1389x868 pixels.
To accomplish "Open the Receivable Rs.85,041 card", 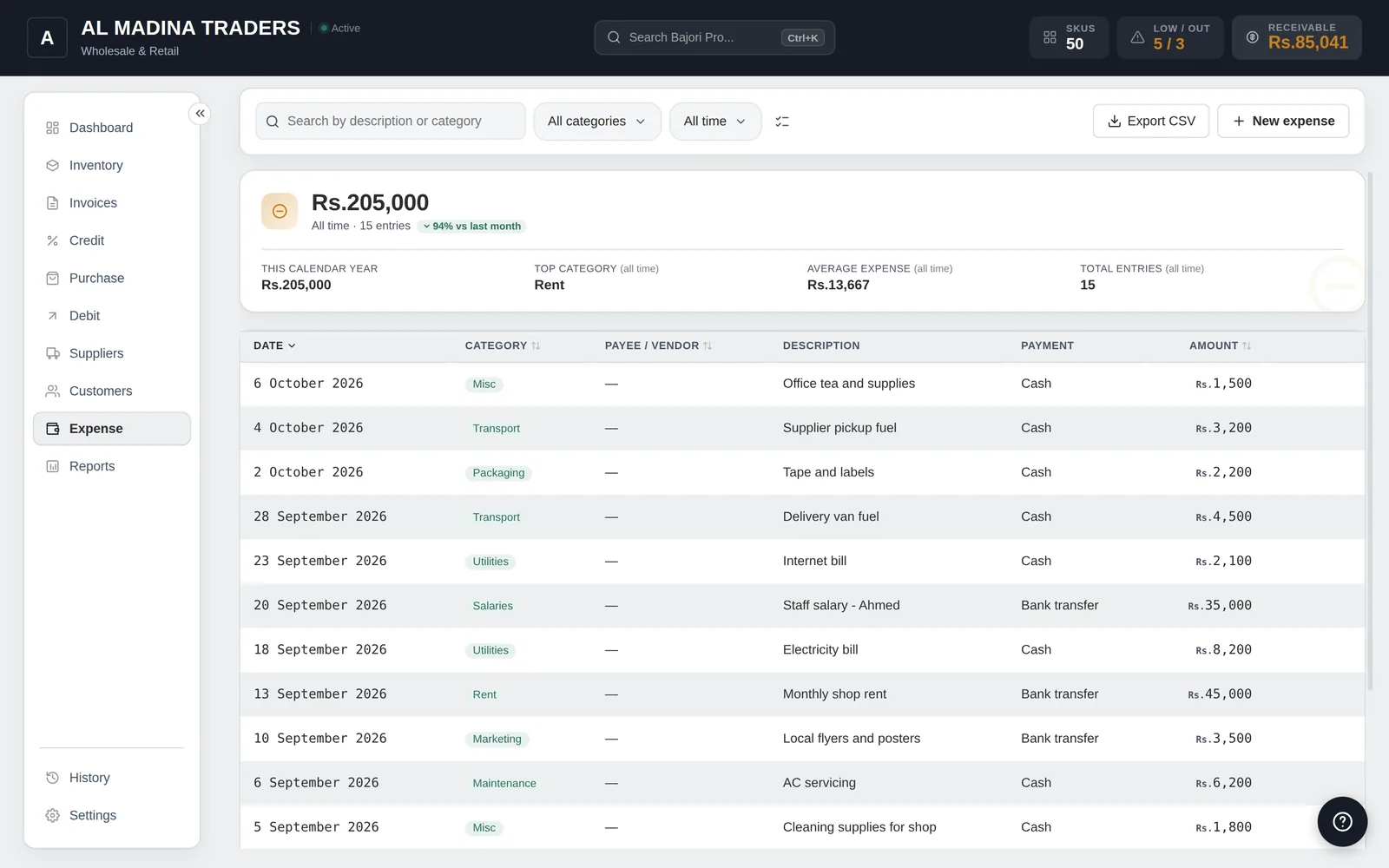I will pyautogui.click(x=1296, y=37).
